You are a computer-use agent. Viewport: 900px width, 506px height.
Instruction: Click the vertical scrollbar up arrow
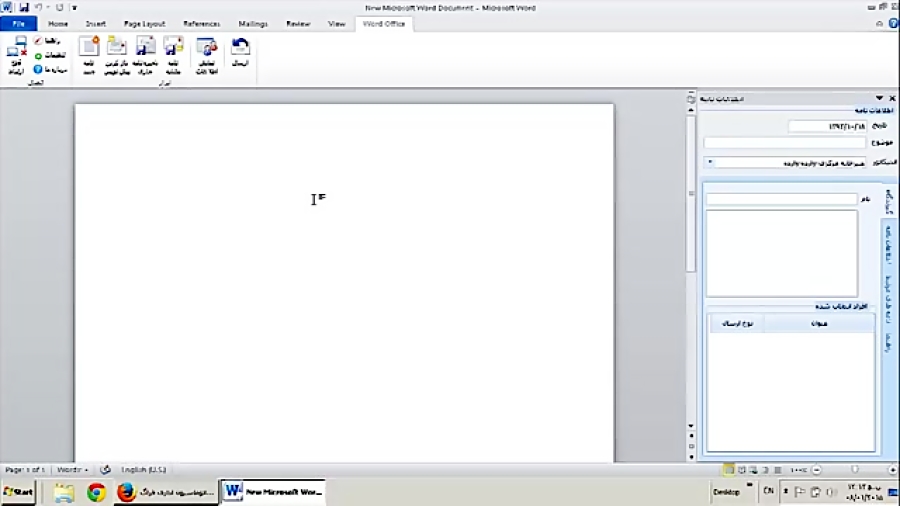pyautogui.click(x=690, y=110)
